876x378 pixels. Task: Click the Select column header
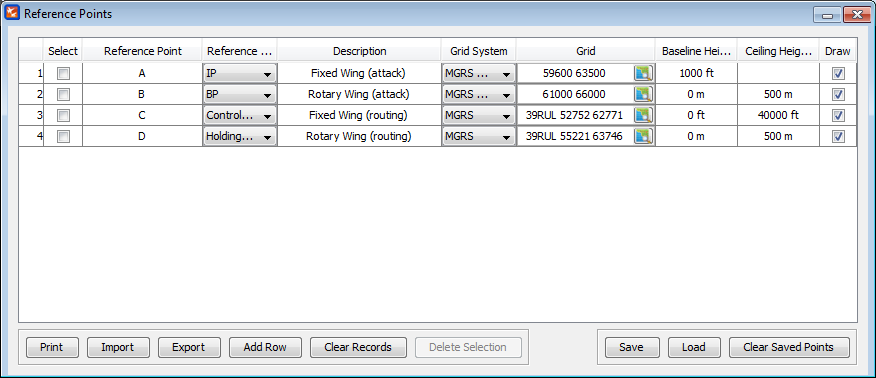63,51
